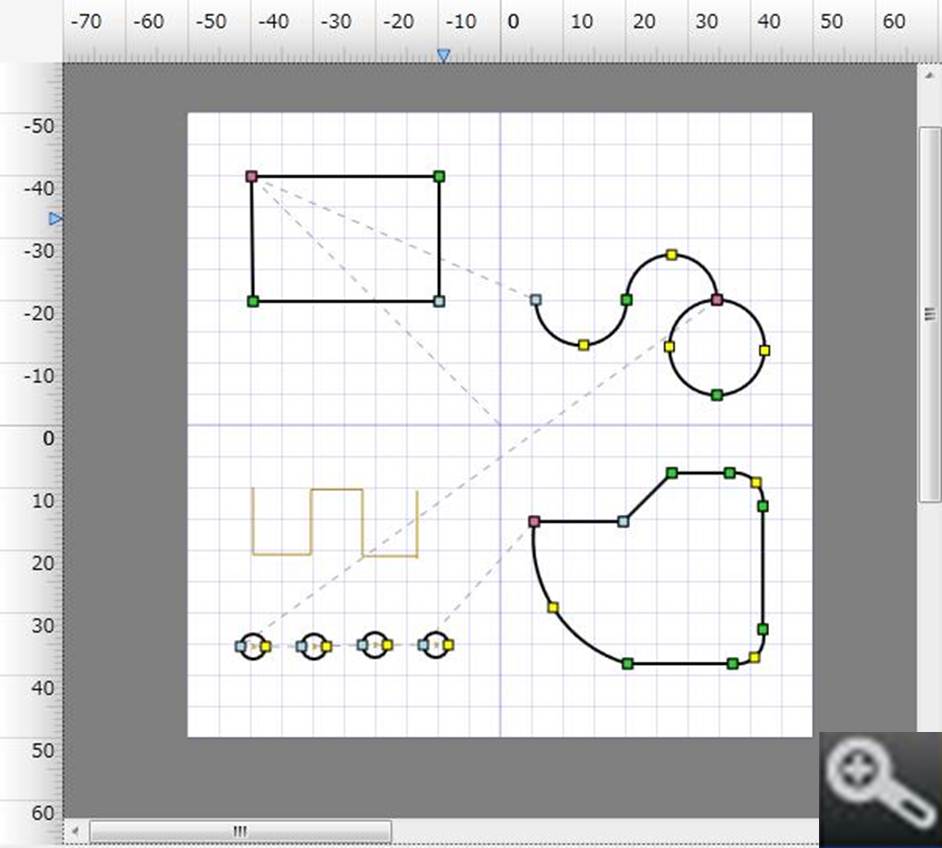Click the zoom-in magnifier icon
The height and width of the screenshot is (848, 942).
879,789
